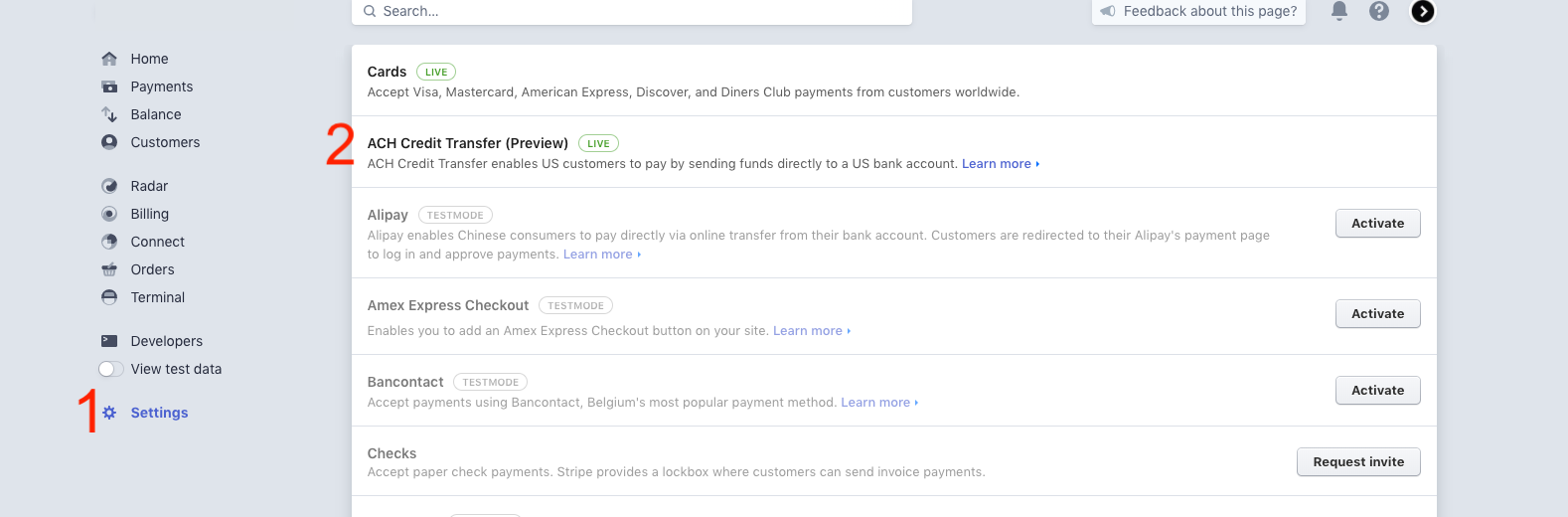The height and width of the screenshot is (517, 1568).
Task: Click TESTMODE badge next to Bancontact
Action: (490, 382)
